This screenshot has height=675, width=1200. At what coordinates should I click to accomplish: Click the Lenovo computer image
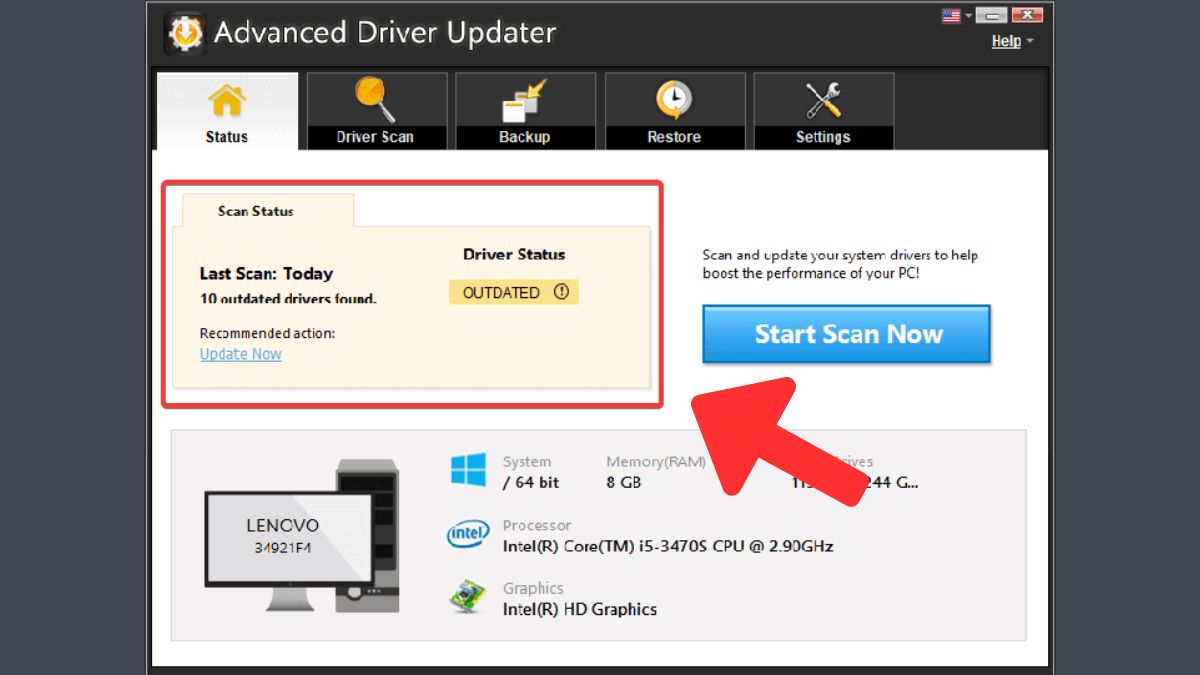[x=302, y=537]
